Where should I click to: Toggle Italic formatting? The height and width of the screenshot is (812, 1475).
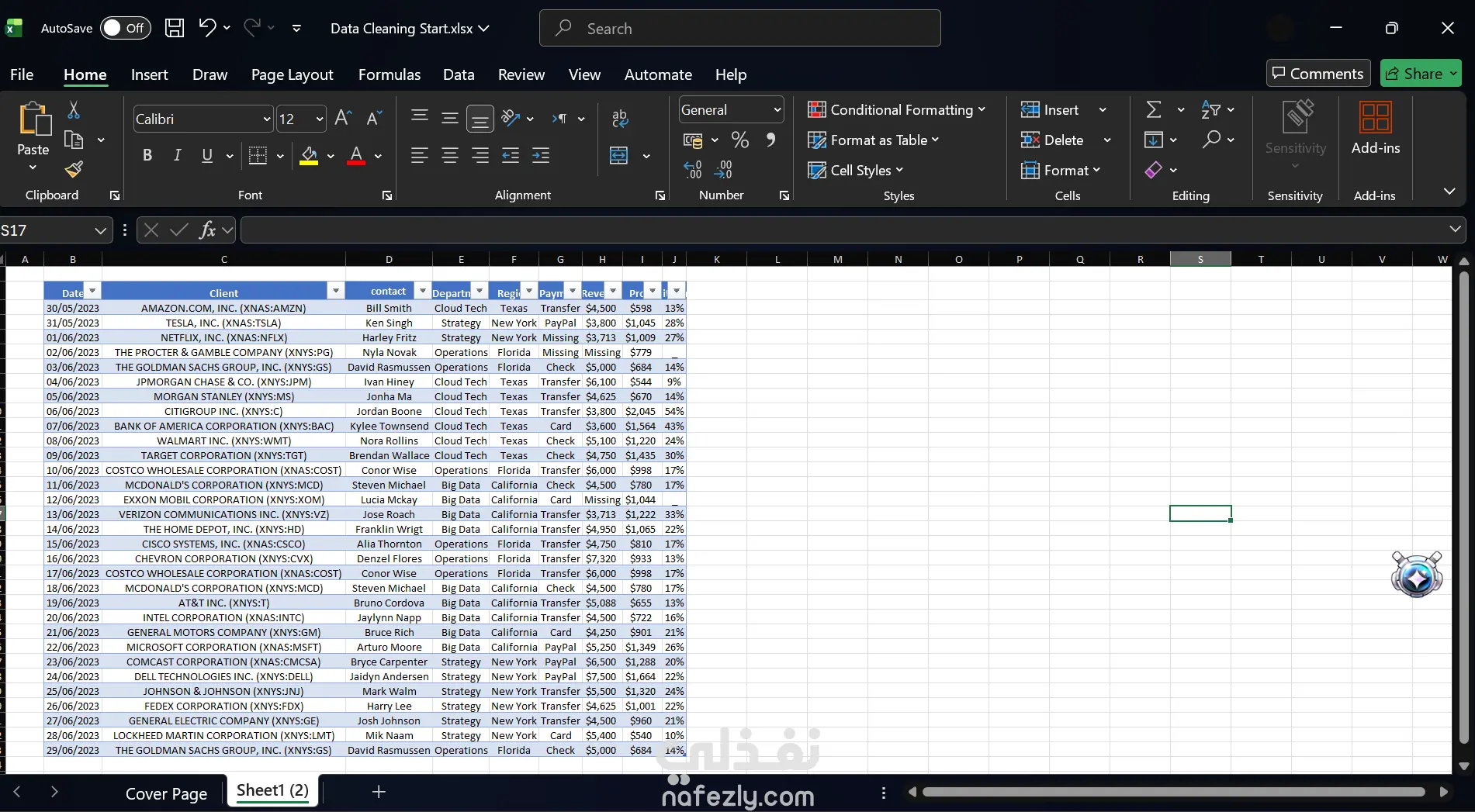pos(177,155)
